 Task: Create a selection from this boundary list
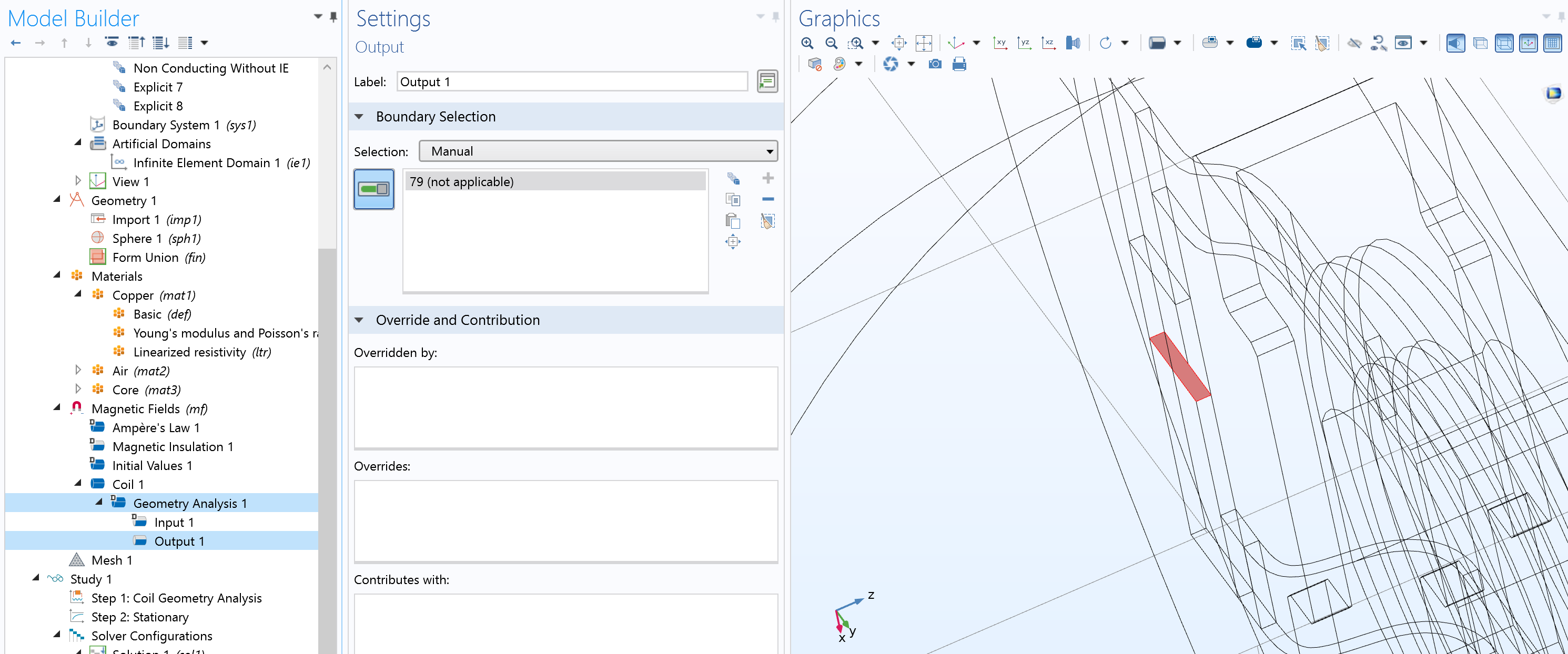click(x=733, y=178)
